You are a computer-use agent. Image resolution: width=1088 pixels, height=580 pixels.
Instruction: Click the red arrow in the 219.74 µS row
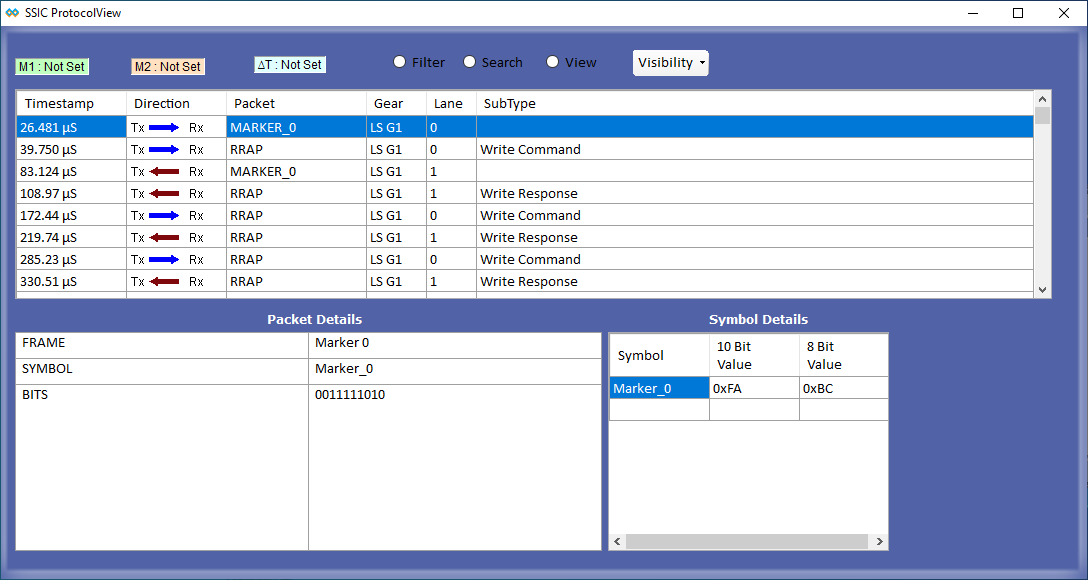(164, 238)
